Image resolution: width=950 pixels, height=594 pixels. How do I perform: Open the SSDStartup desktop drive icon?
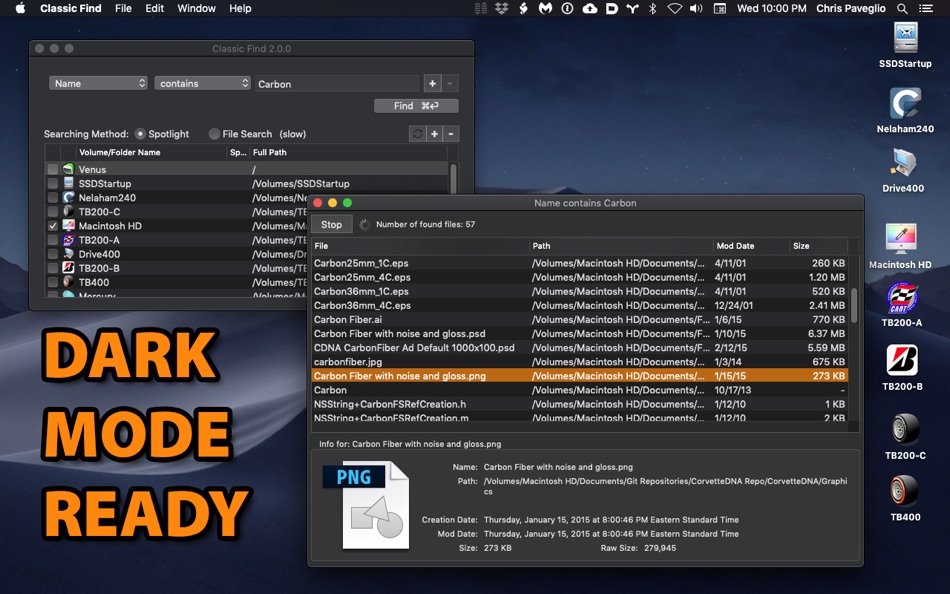[905, 38]
